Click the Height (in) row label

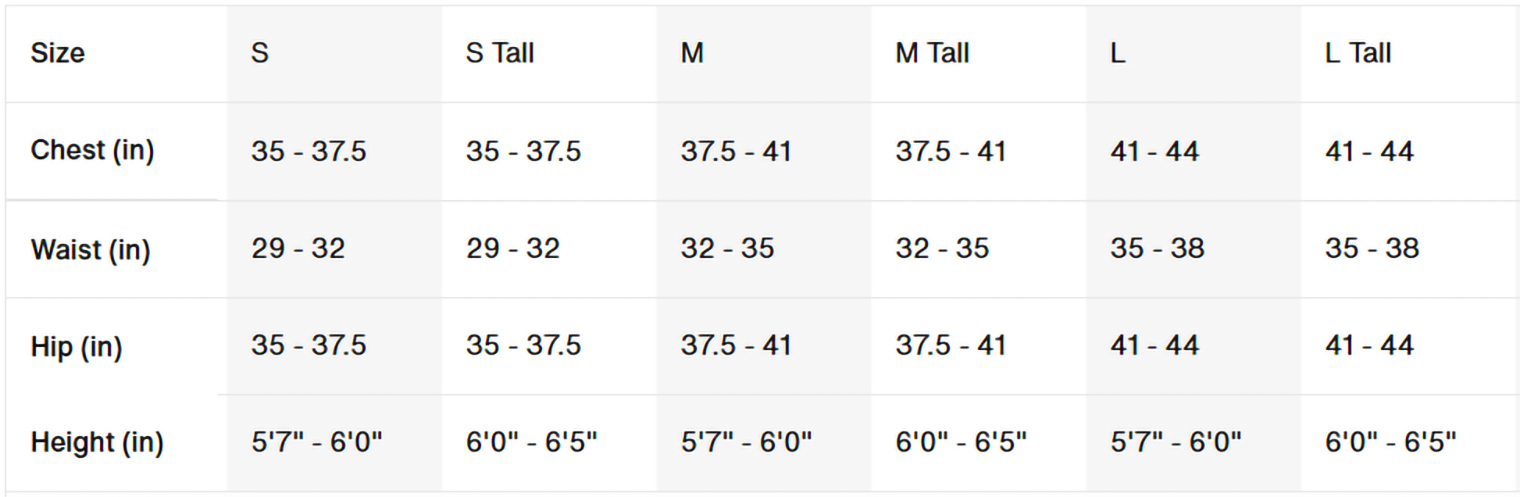pos(97,442)
